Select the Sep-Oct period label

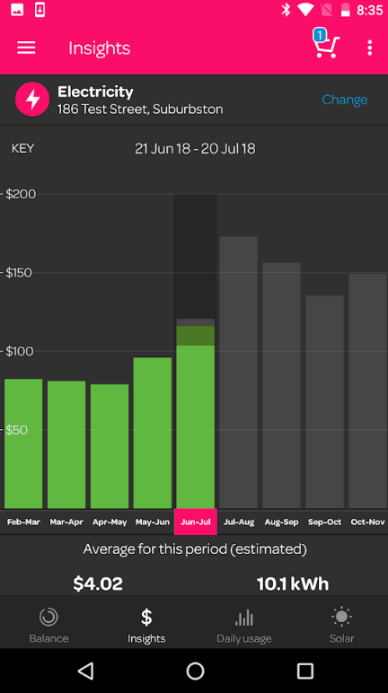324,522
